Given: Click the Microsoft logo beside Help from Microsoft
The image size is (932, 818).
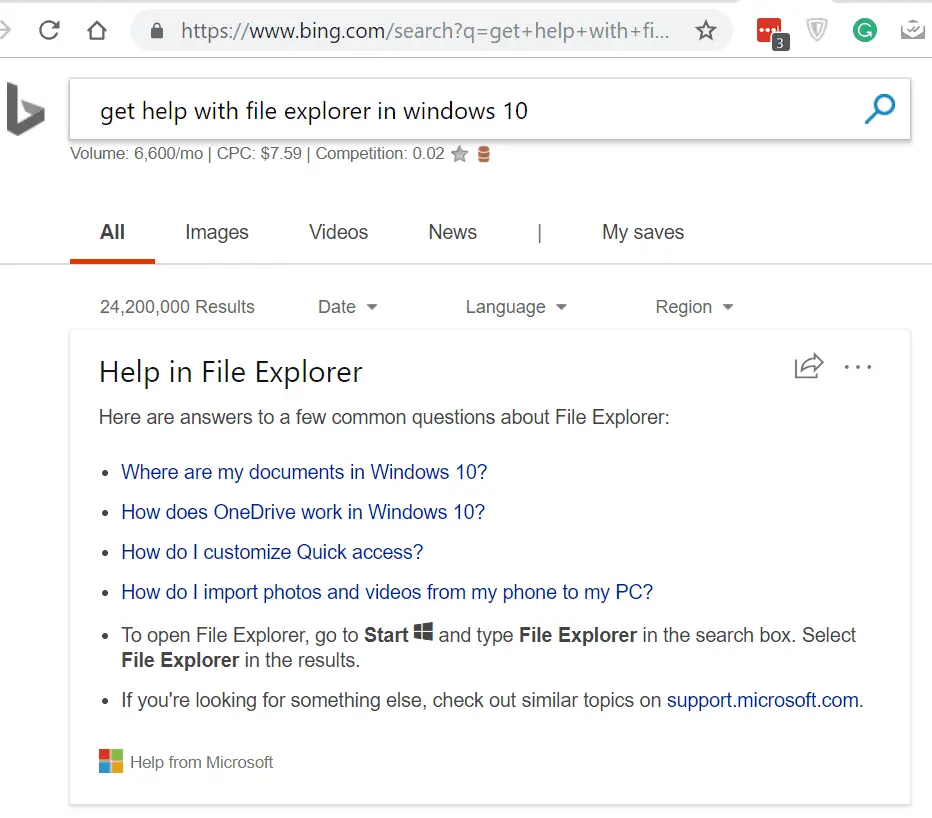Looking at the screenshot, I should click(111, 761).
